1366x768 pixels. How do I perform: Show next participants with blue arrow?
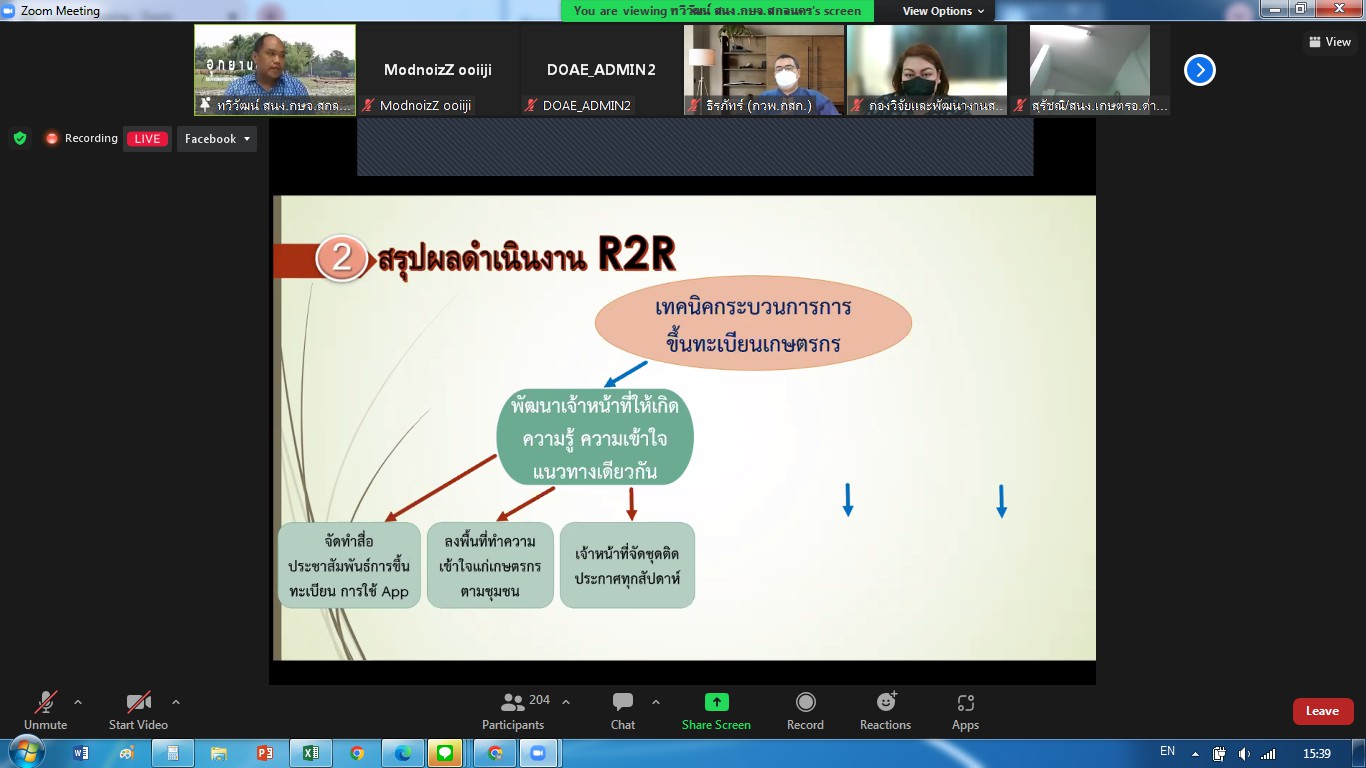1200,70
